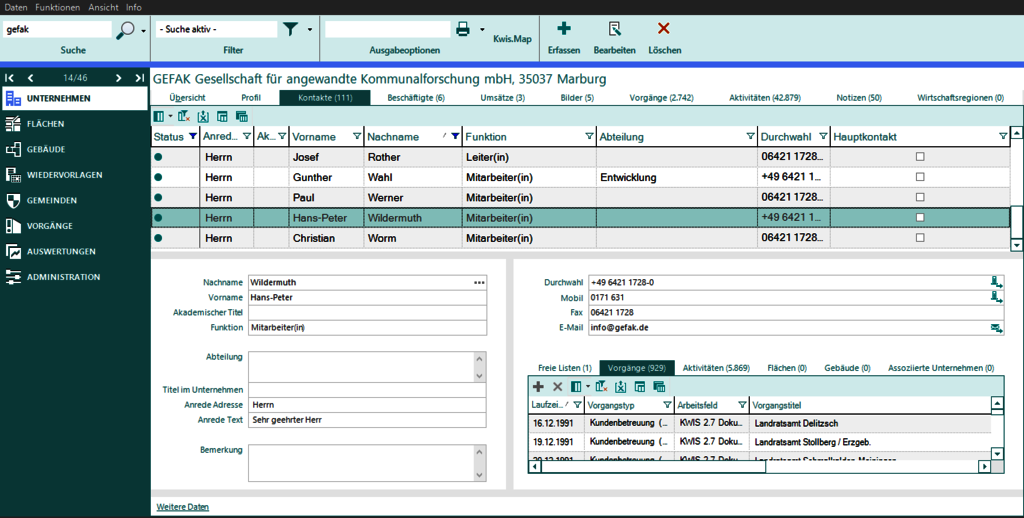
Task: Export contacts table to Excel icon
Action: tap(203, 116)
